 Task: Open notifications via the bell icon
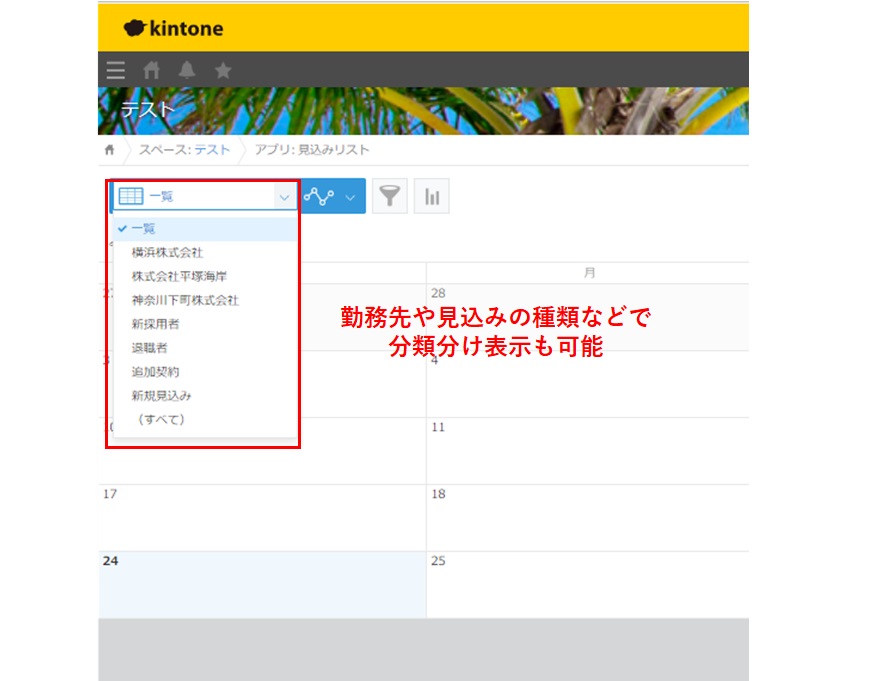[187, 70]
